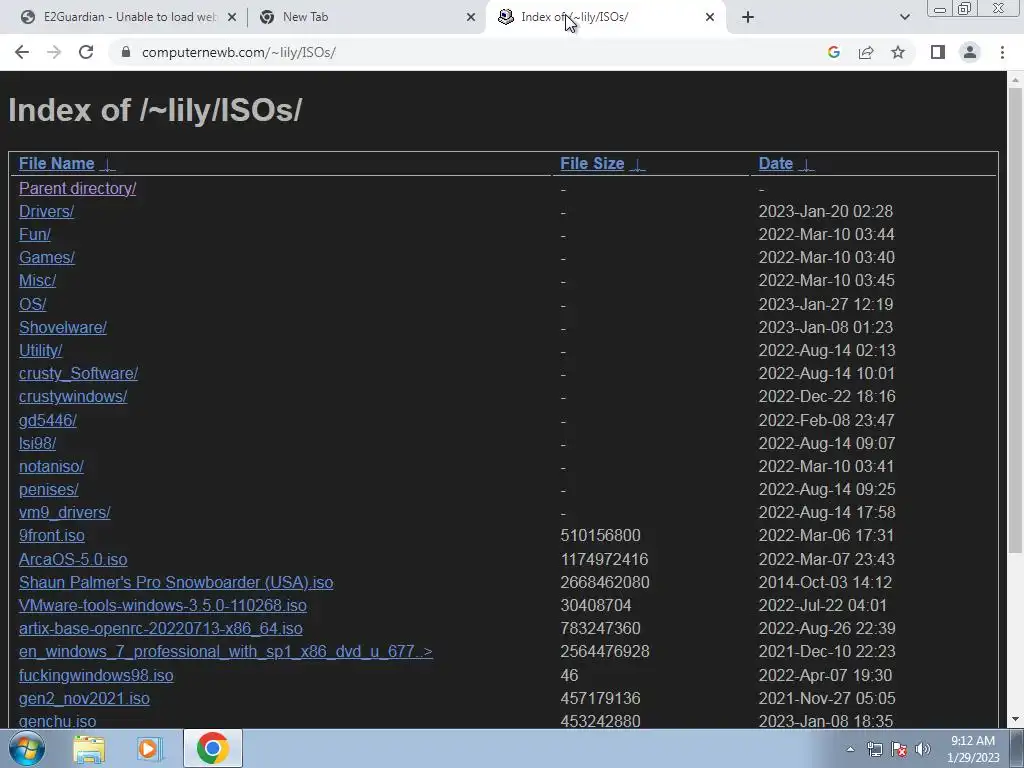Sort listing by Date header
1024x768 pixels.
776,163
